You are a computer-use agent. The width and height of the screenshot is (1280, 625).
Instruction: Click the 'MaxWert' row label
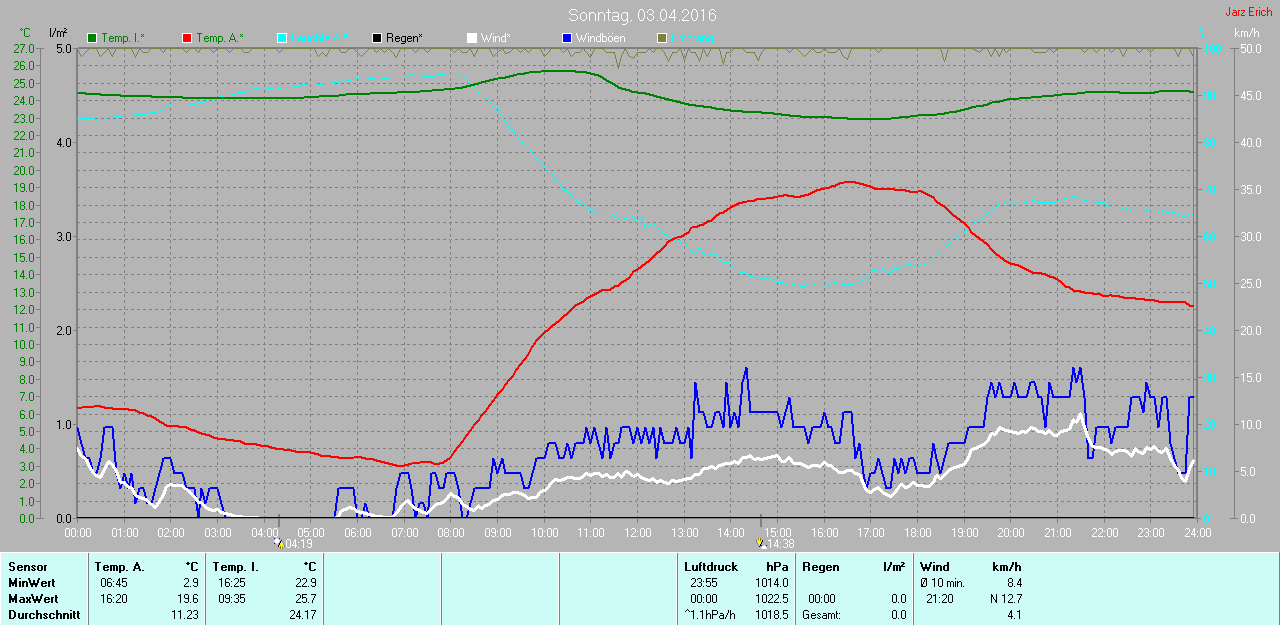32,598
